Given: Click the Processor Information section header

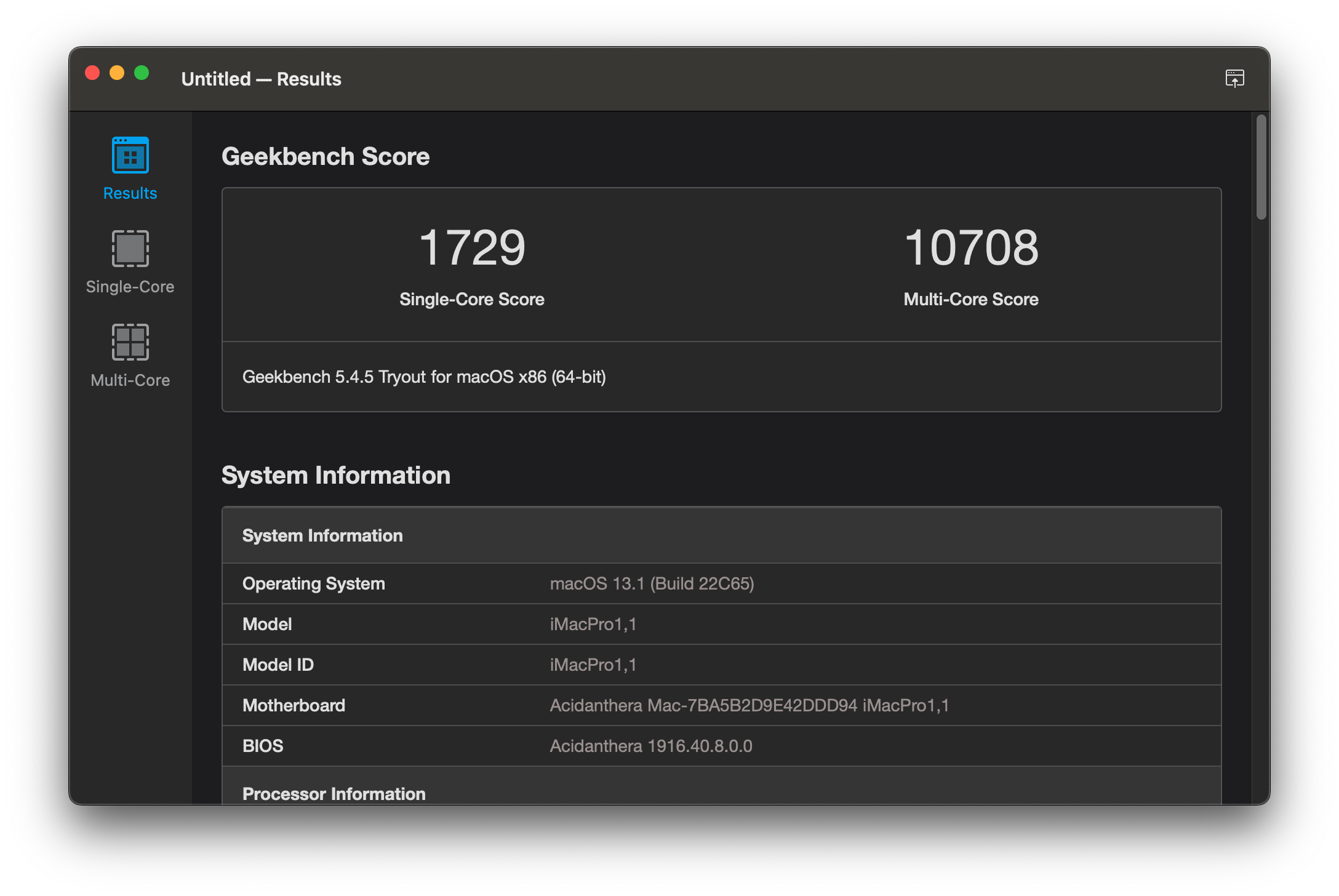Looking at the screenshot, I should click(334, 793).
